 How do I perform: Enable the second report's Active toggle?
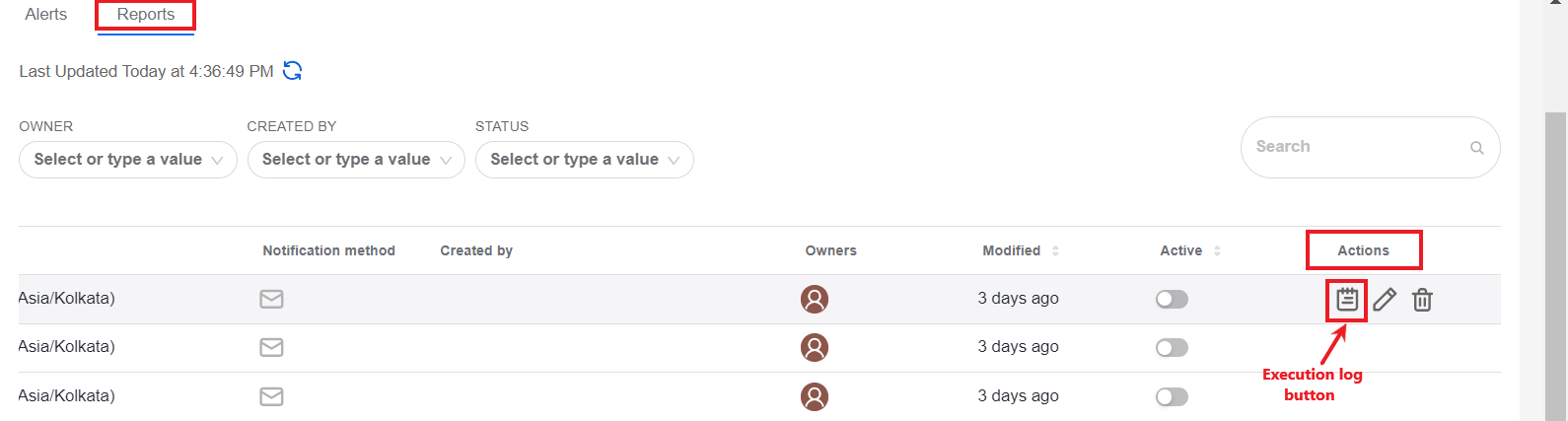[1172, 347]
